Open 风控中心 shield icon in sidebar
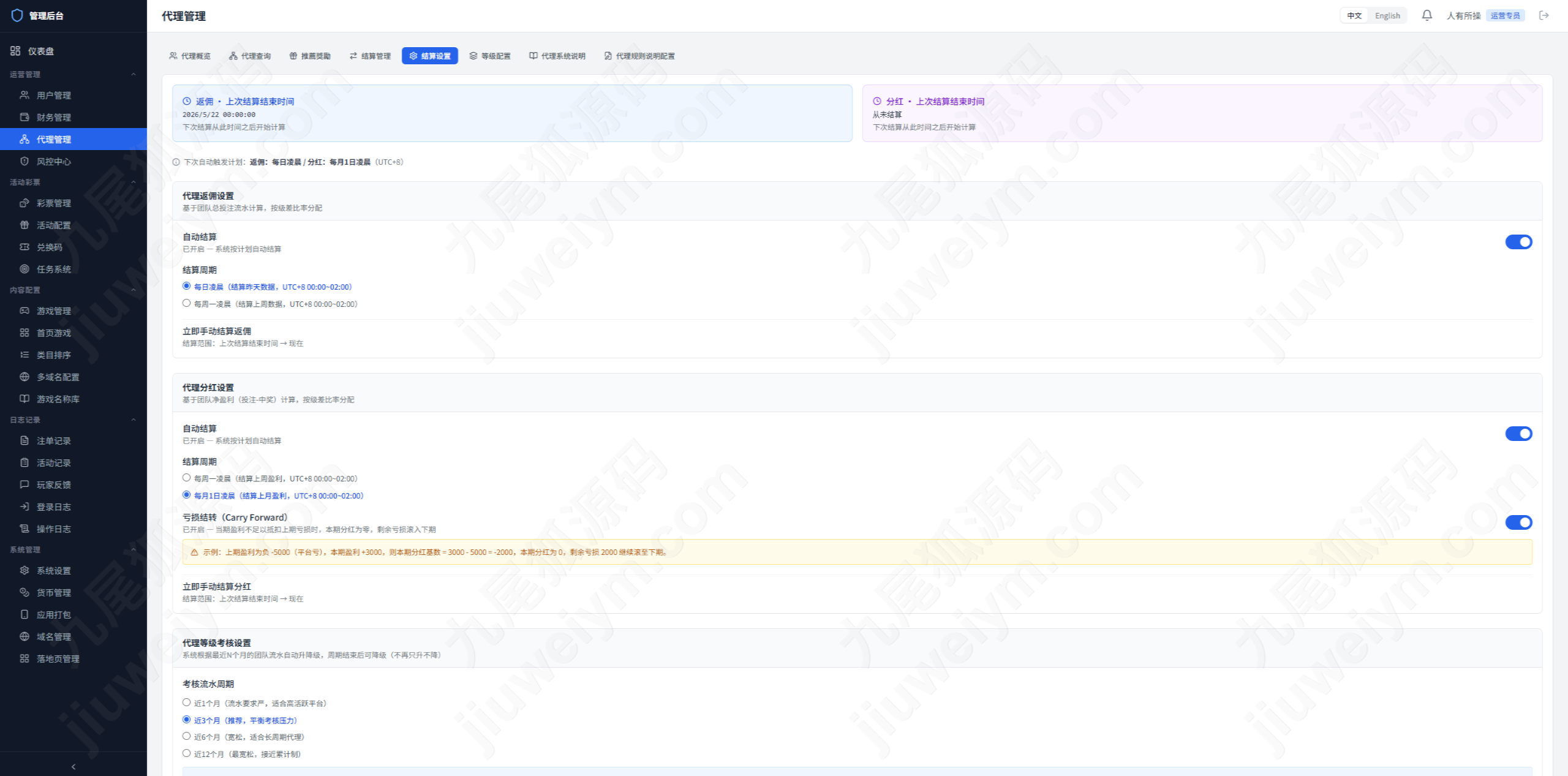Image resolution: width=1568 pixels, height=776 pixels. (24, 161)
